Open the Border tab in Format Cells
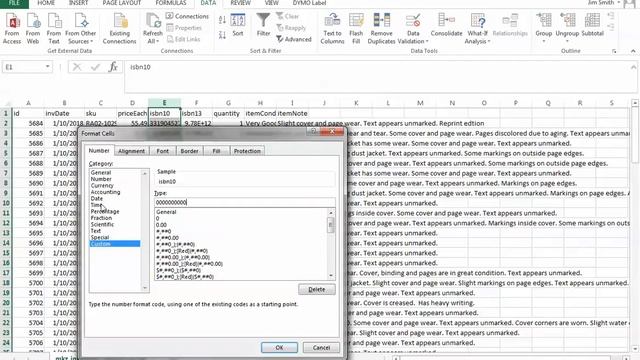The width and height of the screenshot is (640, 360). [189, 151]
